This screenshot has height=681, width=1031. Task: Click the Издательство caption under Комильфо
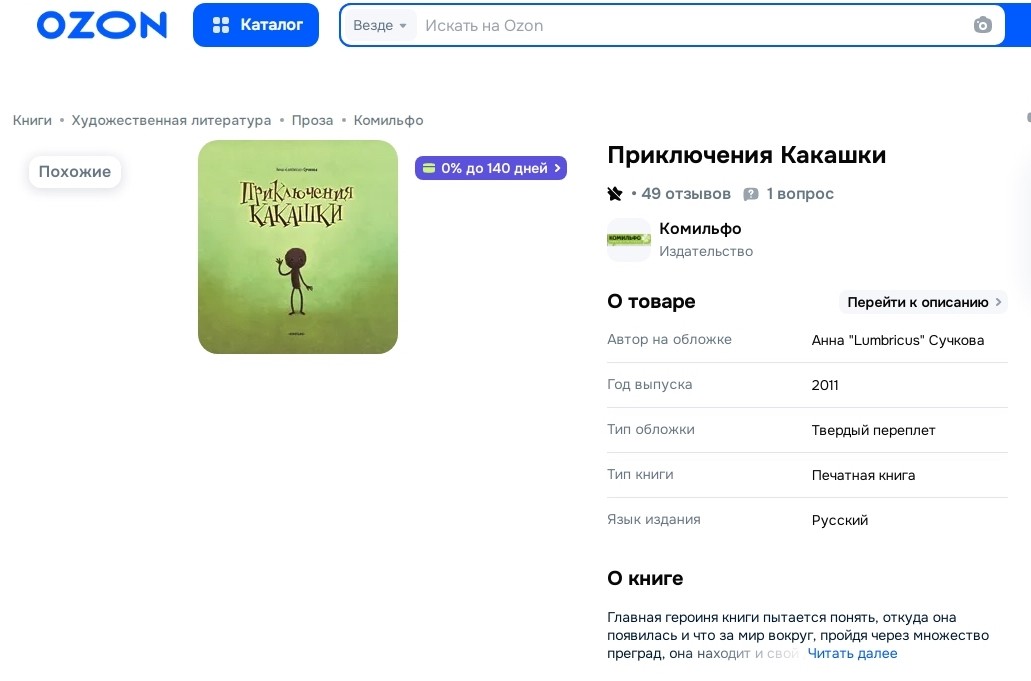click(706, 251)
